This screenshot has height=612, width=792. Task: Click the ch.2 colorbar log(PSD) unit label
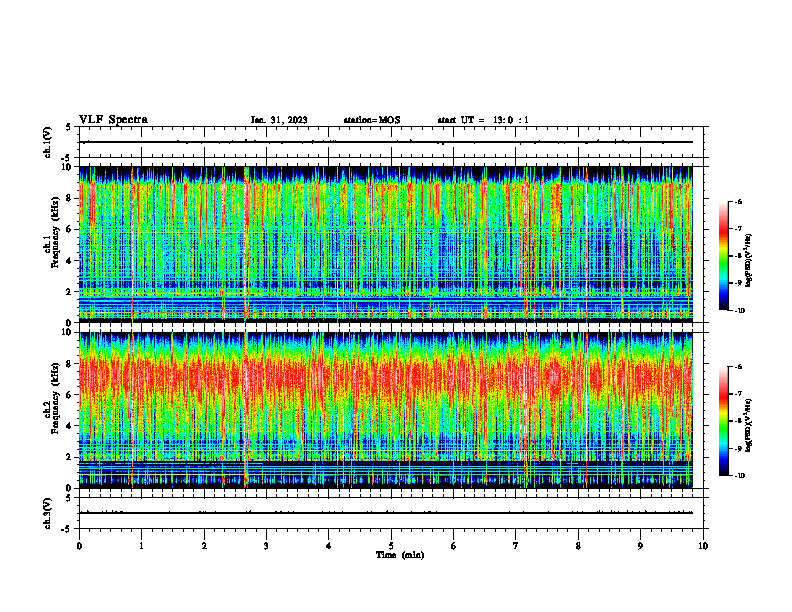749,425
